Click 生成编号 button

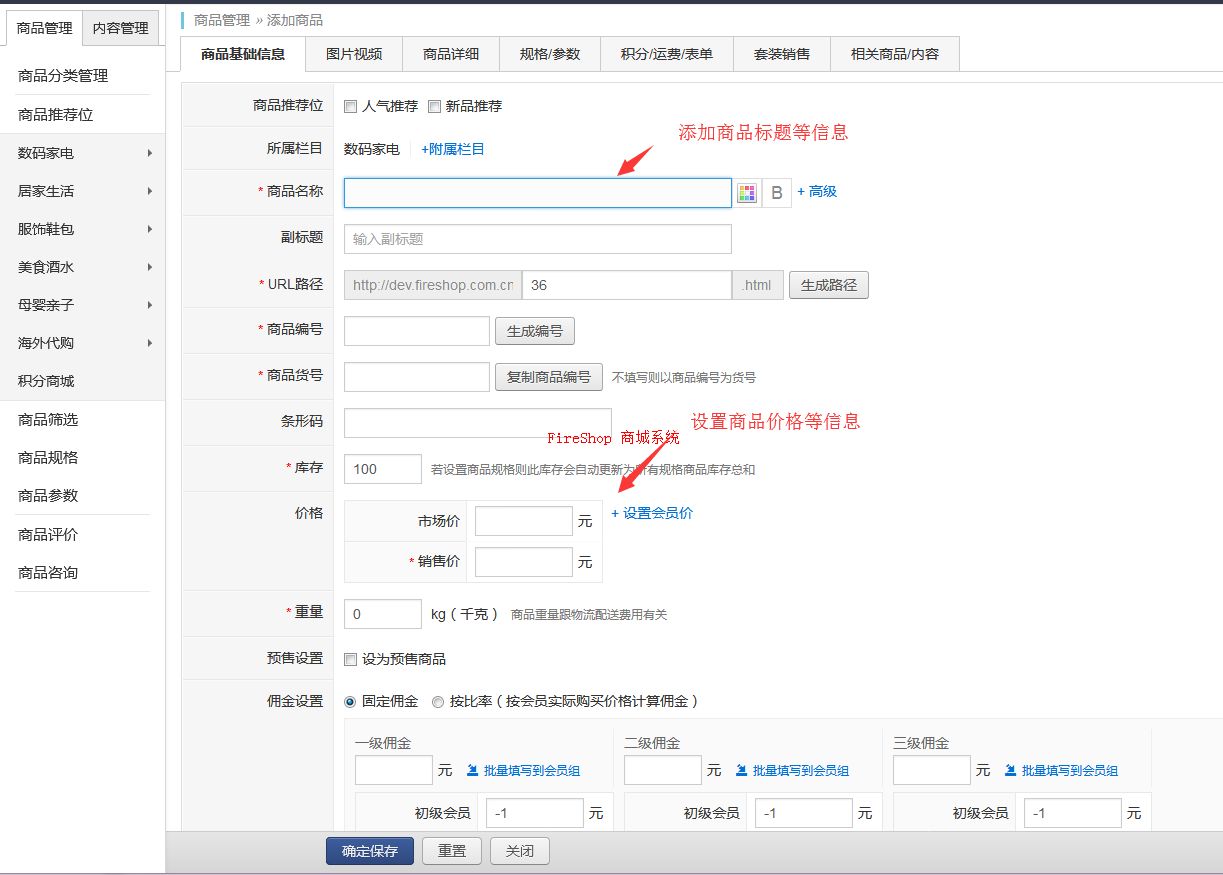[x=535, y=331]
